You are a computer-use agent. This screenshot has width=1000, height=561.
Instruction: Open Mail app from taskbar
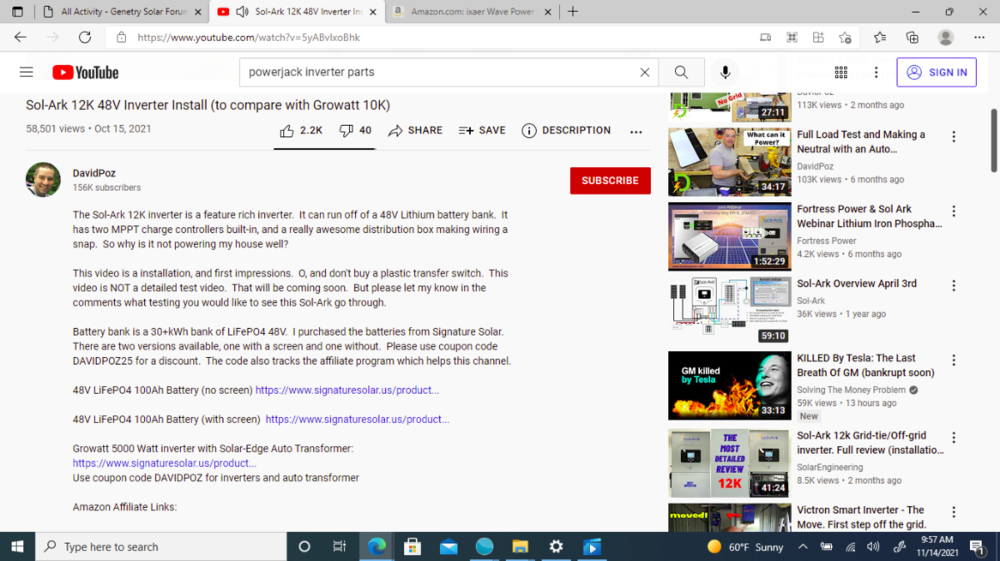[449, 546]
